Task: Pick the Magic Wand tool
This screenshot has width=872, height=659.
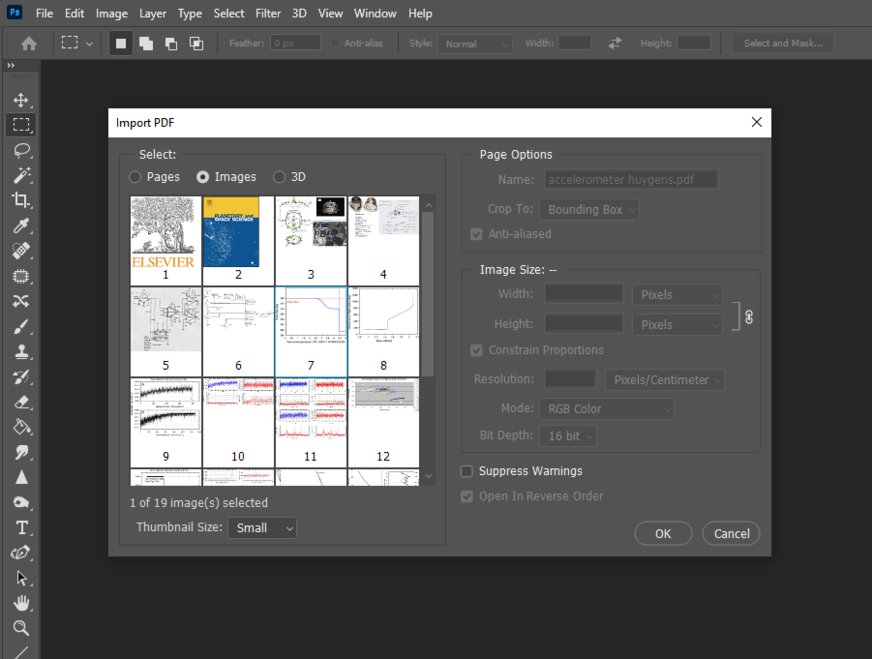Action: coord(21,175)
